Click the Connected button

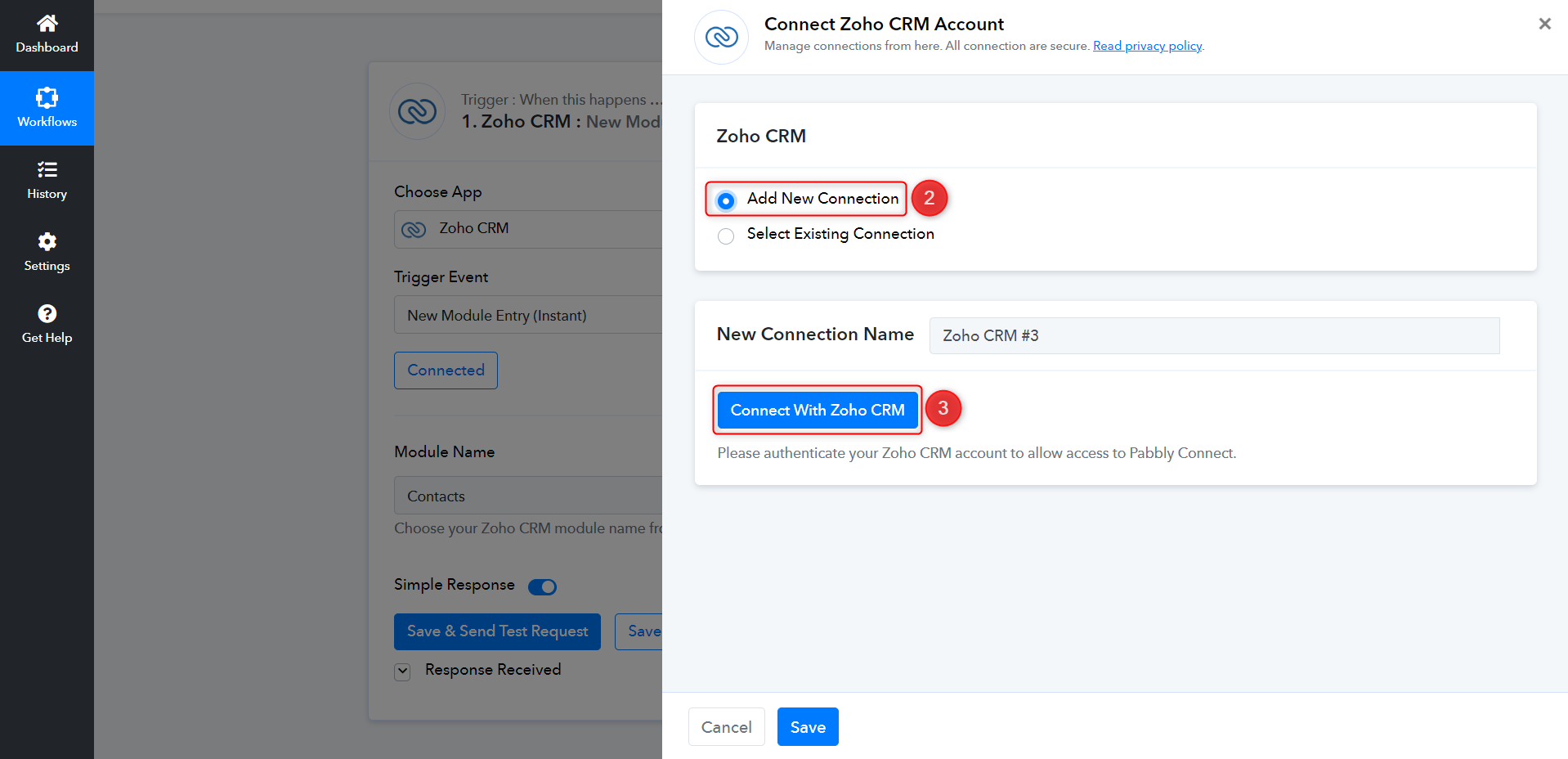446,371
